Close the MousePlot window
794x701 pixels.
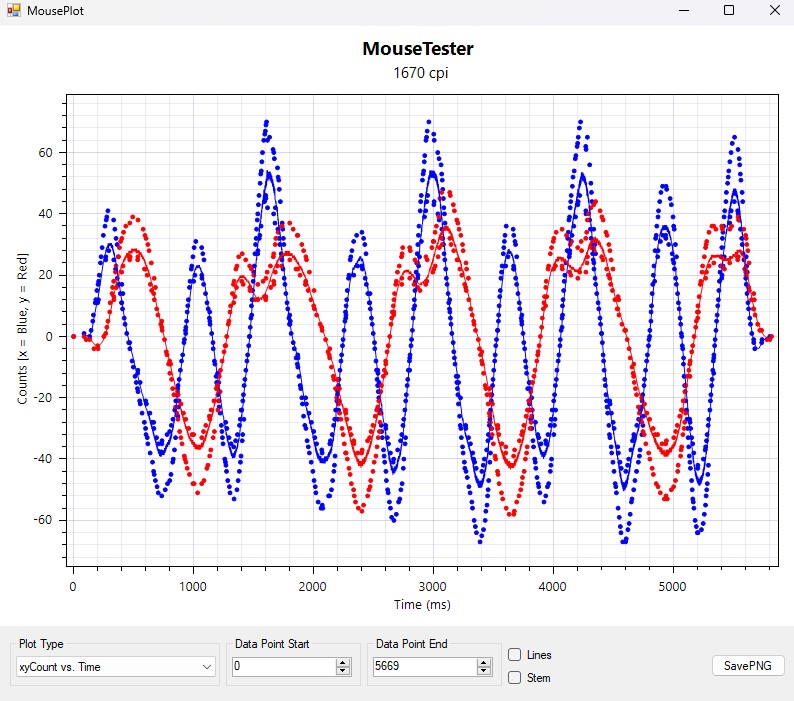coord(774,10)
